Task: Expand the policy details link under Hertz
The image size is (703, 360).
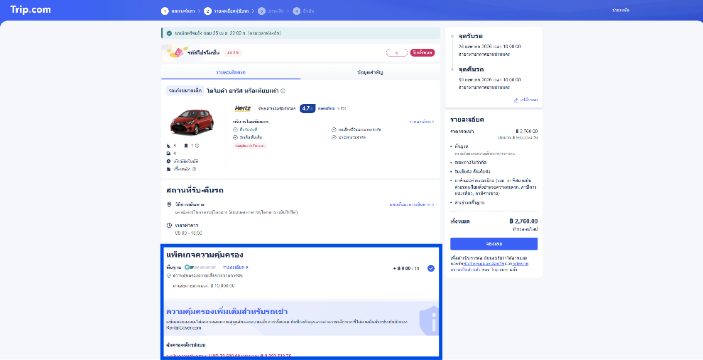Action: (x=421, y=122)
